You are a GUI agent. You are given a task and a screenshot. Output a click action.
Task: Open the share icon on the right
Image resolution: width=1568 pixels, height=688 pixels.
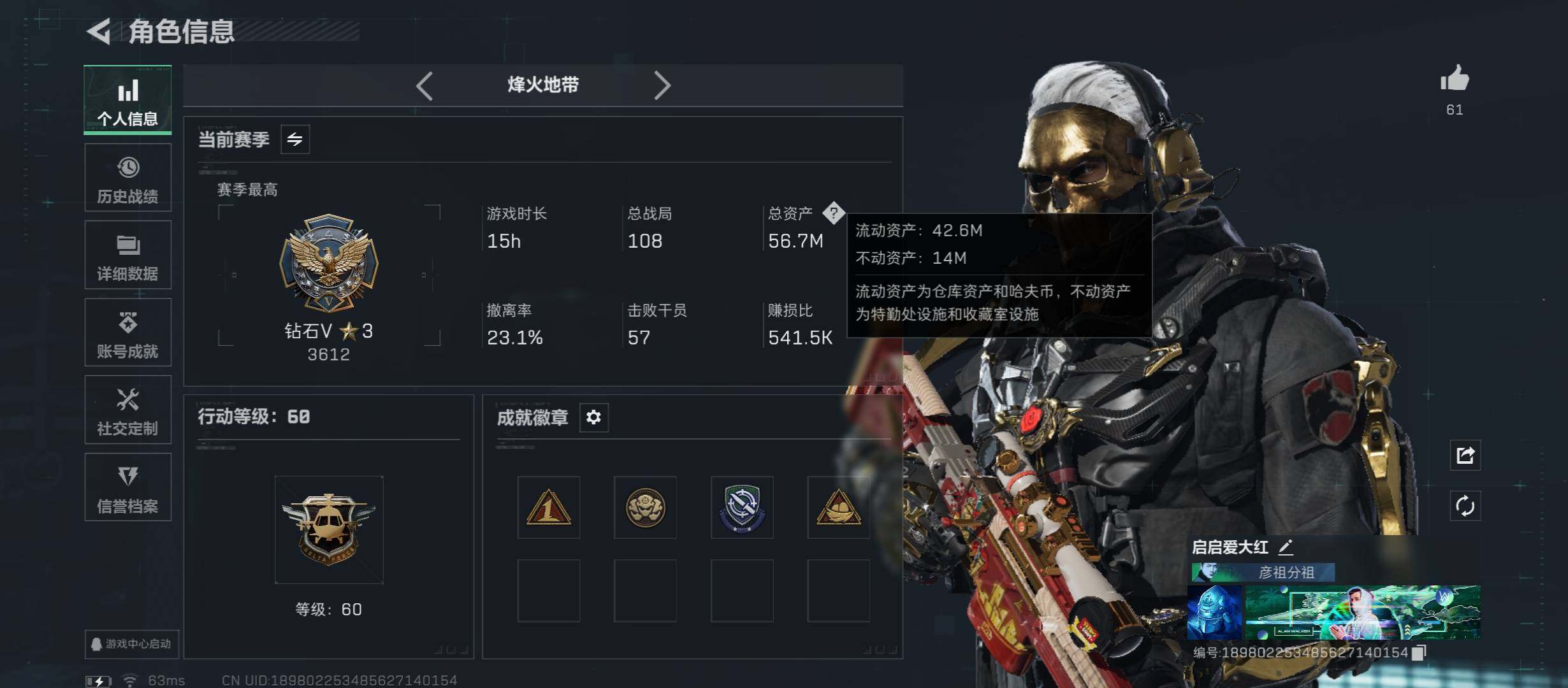(1465, 455)
